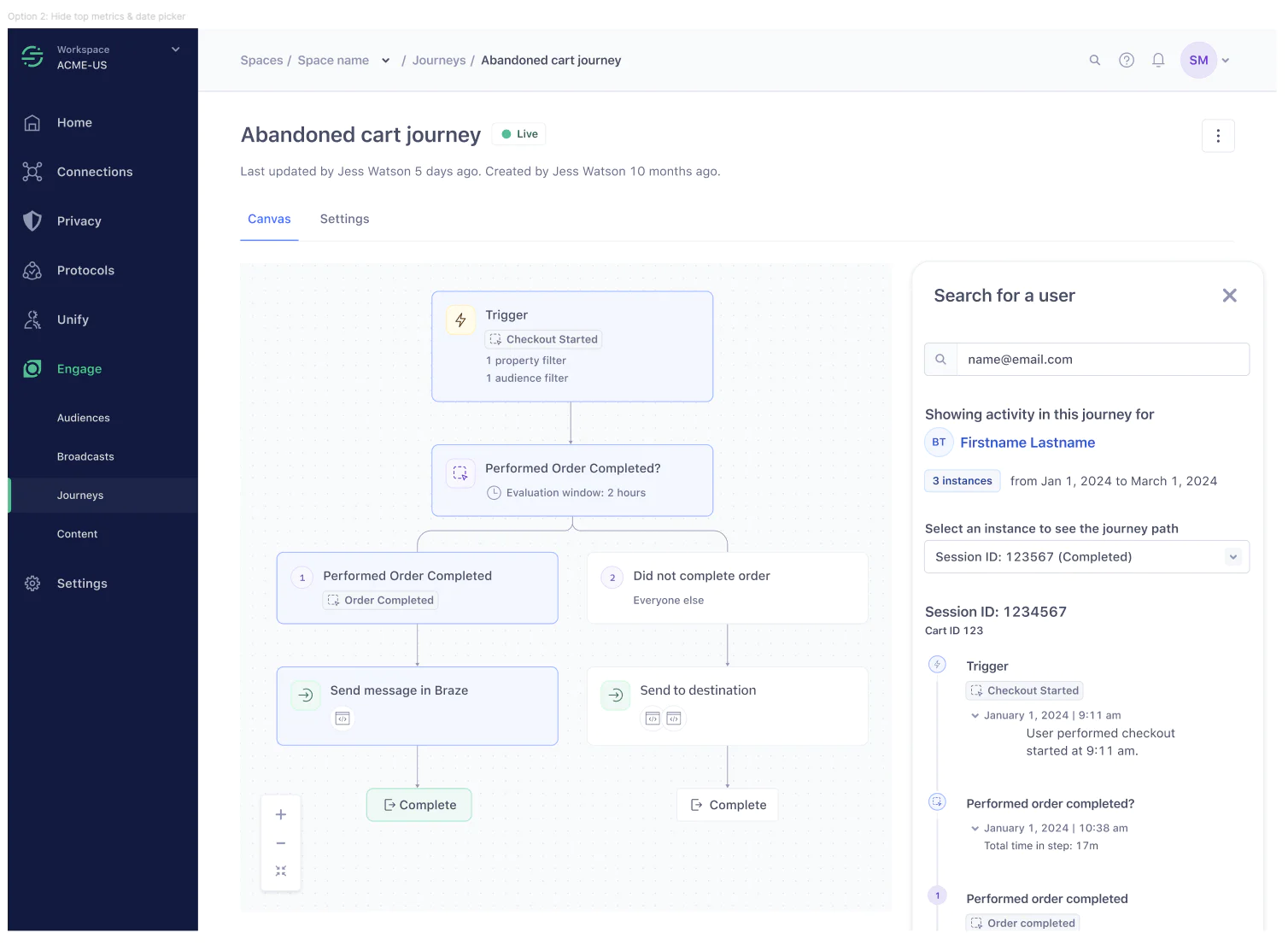The height and width of the screenshot is (945, 1288).
Task: Click the BT user avatar badge
Action: 939,443
